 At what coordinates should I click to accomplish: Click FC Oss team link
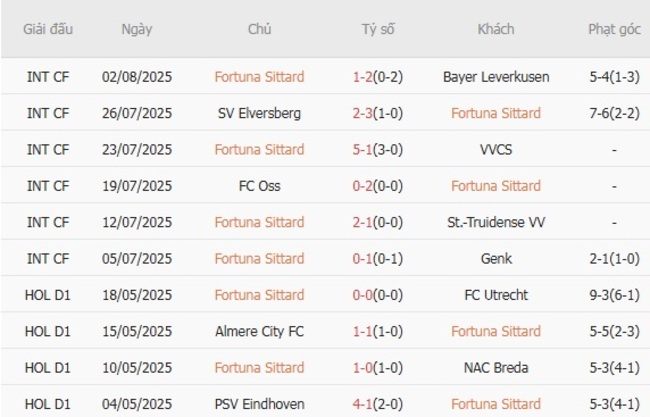(x=259, y=186)
